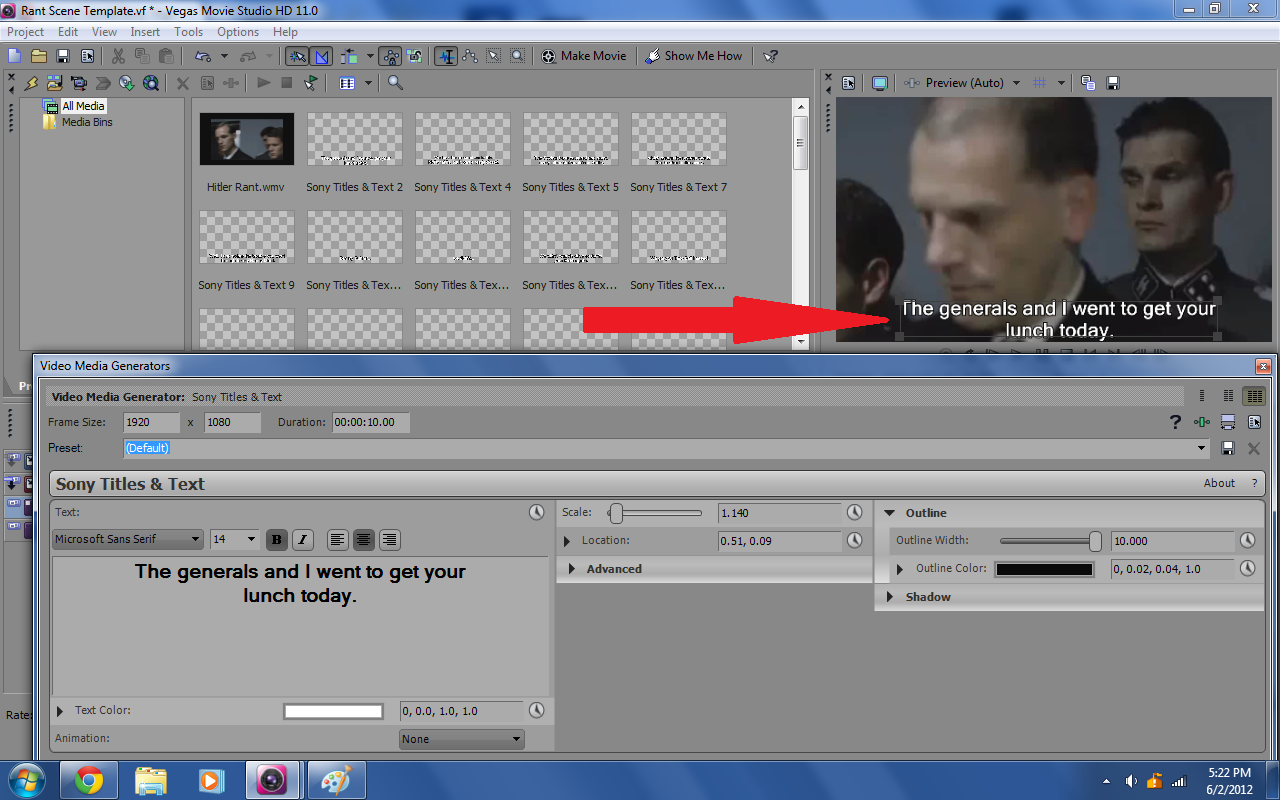Click the Video Preview external monitor icon
Image resolution: width=1280 pixels, height=800 pixels.
click(x=879, y=83)
